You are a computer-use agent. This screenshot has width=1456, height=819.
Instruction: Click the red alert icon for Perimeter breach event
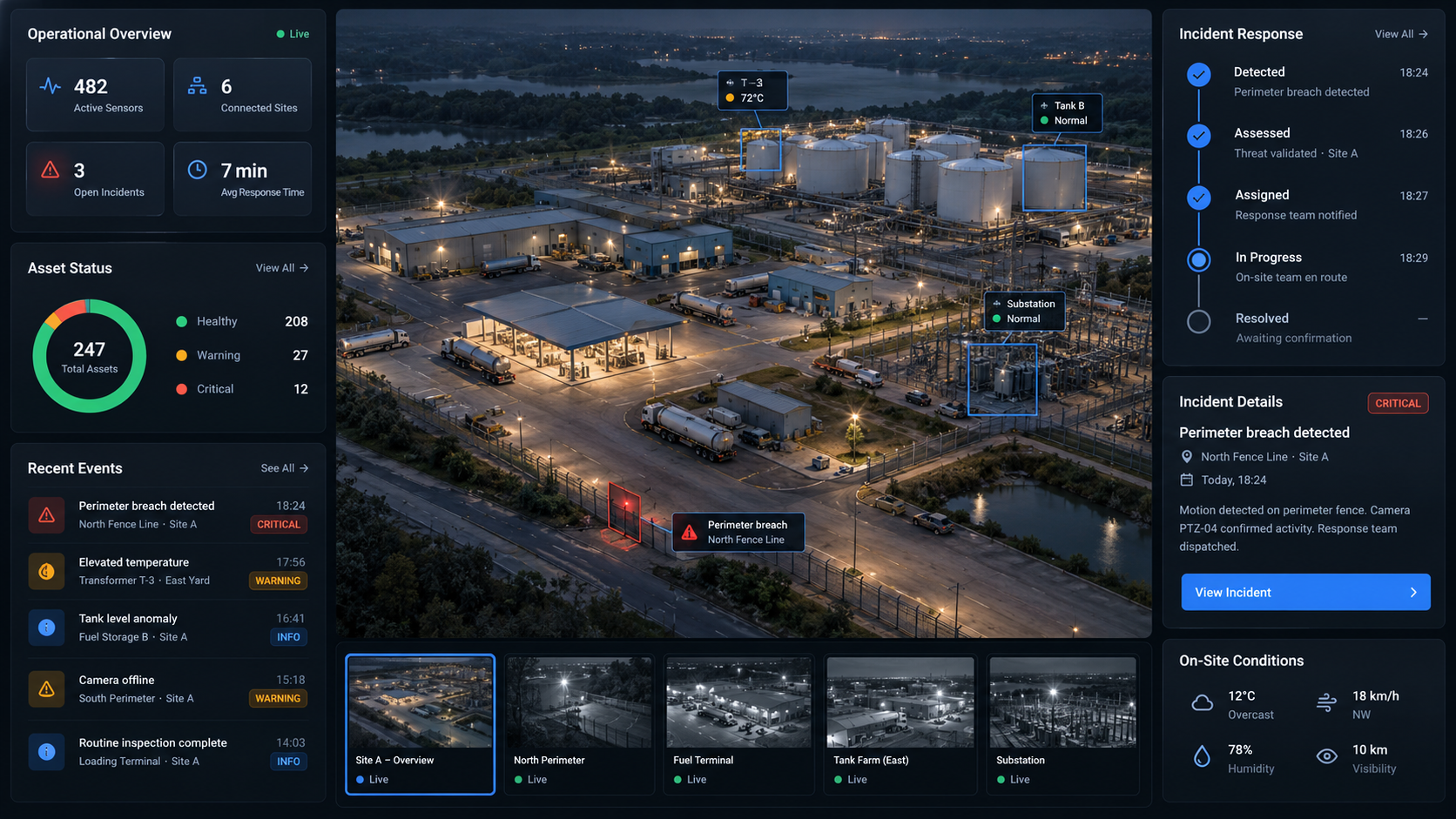pos(47,515)
